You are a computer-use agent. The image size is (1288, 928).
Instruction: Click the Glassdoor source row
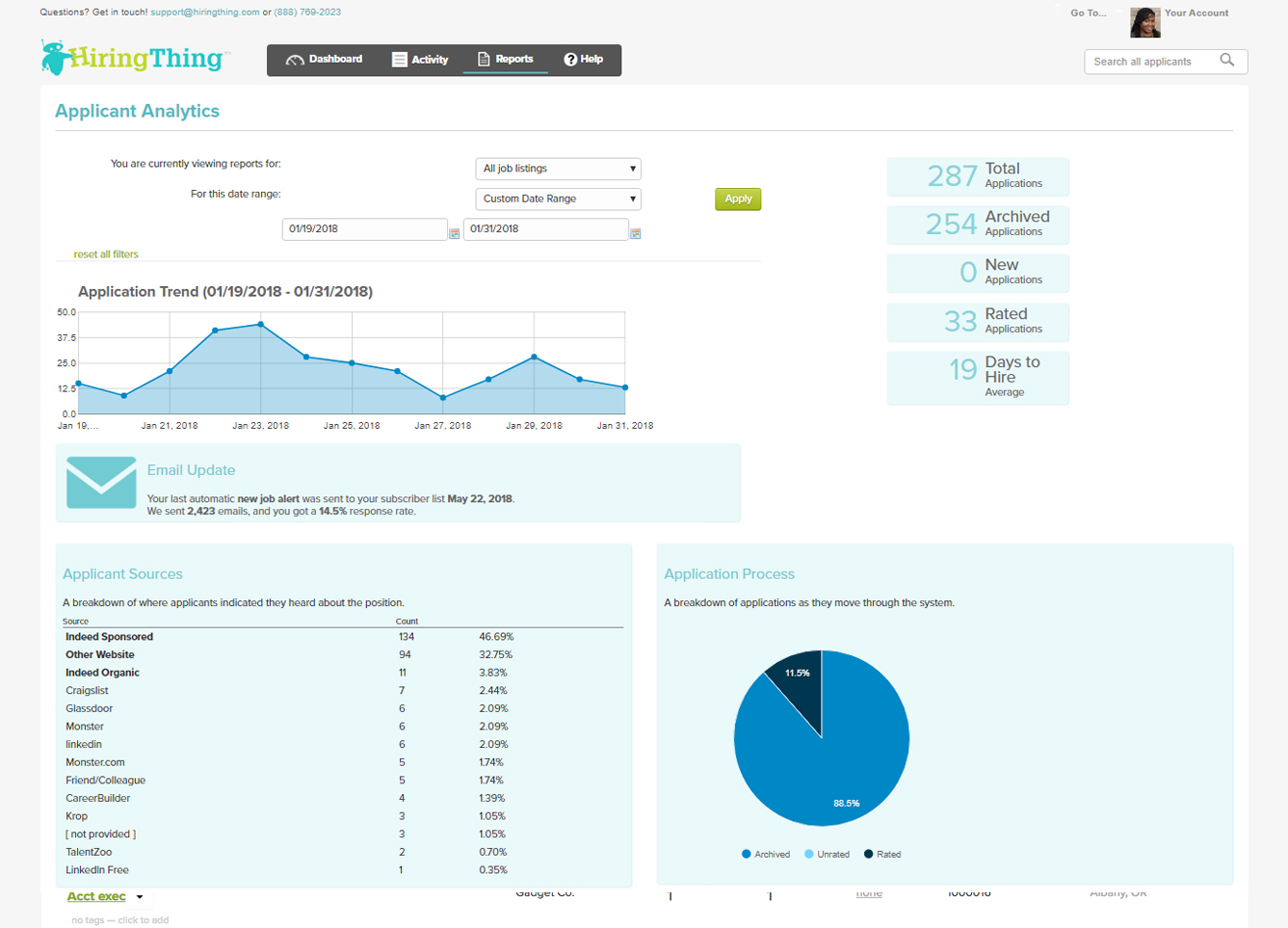pos(343,709)
